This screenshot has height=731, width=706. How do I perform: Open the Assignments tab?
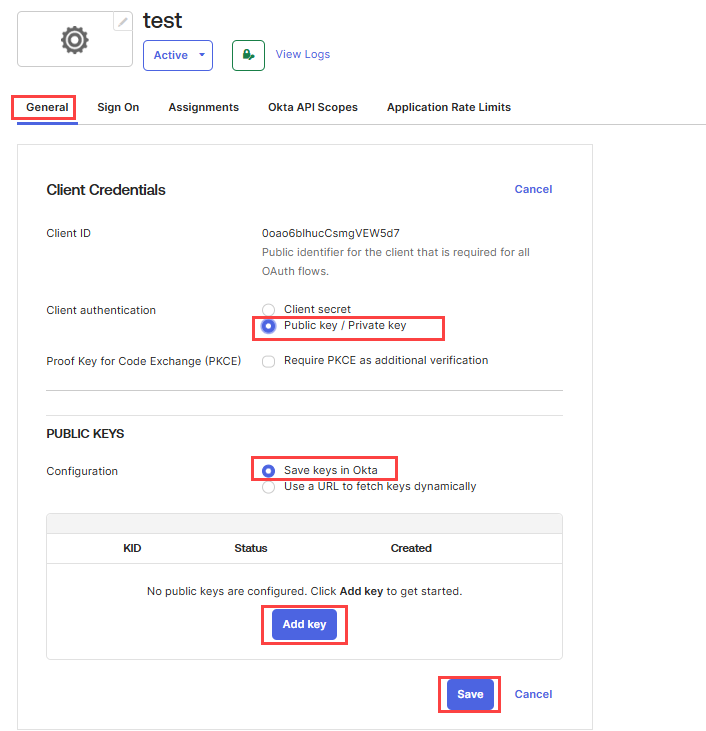coord(203,107)
